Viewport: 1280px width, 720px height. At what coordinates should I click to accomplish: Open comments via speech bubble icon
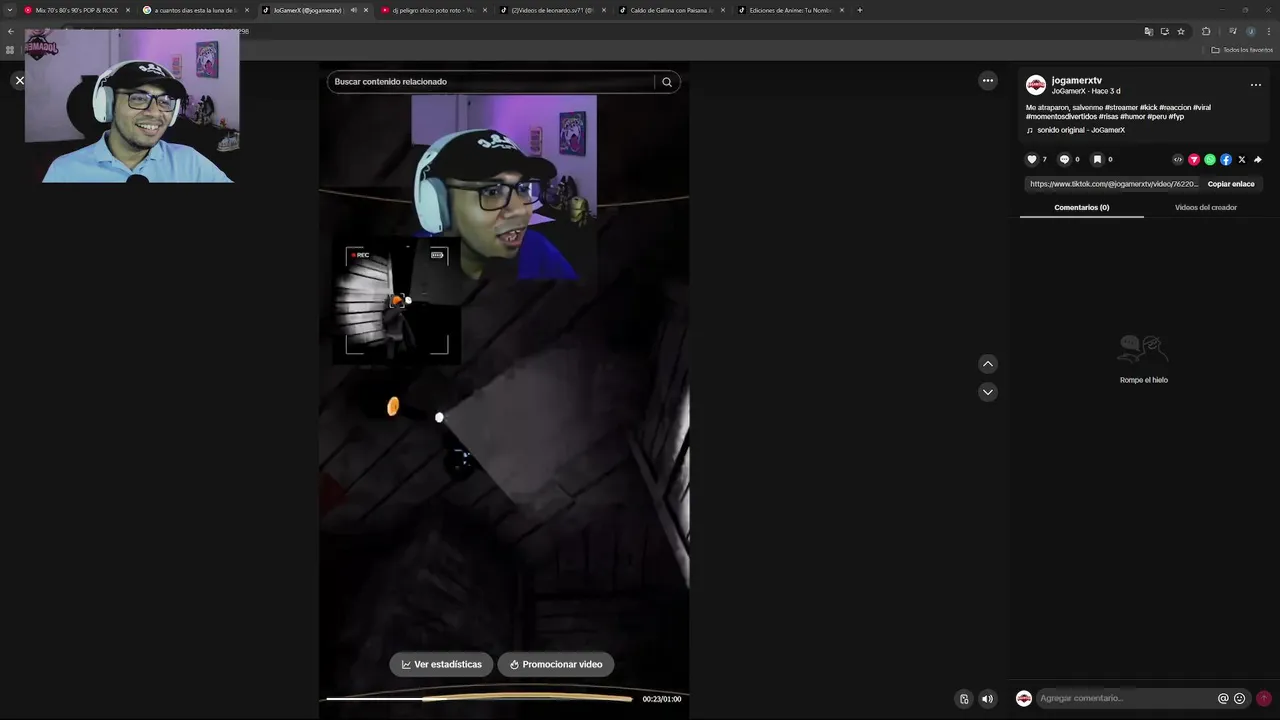click(1064, 159)
